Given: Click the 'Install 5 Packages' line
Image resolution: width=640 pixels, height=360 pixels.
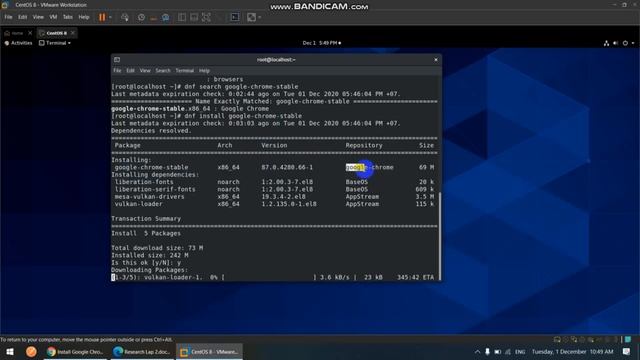Looking at the screenshot, I should click(146, 233).
